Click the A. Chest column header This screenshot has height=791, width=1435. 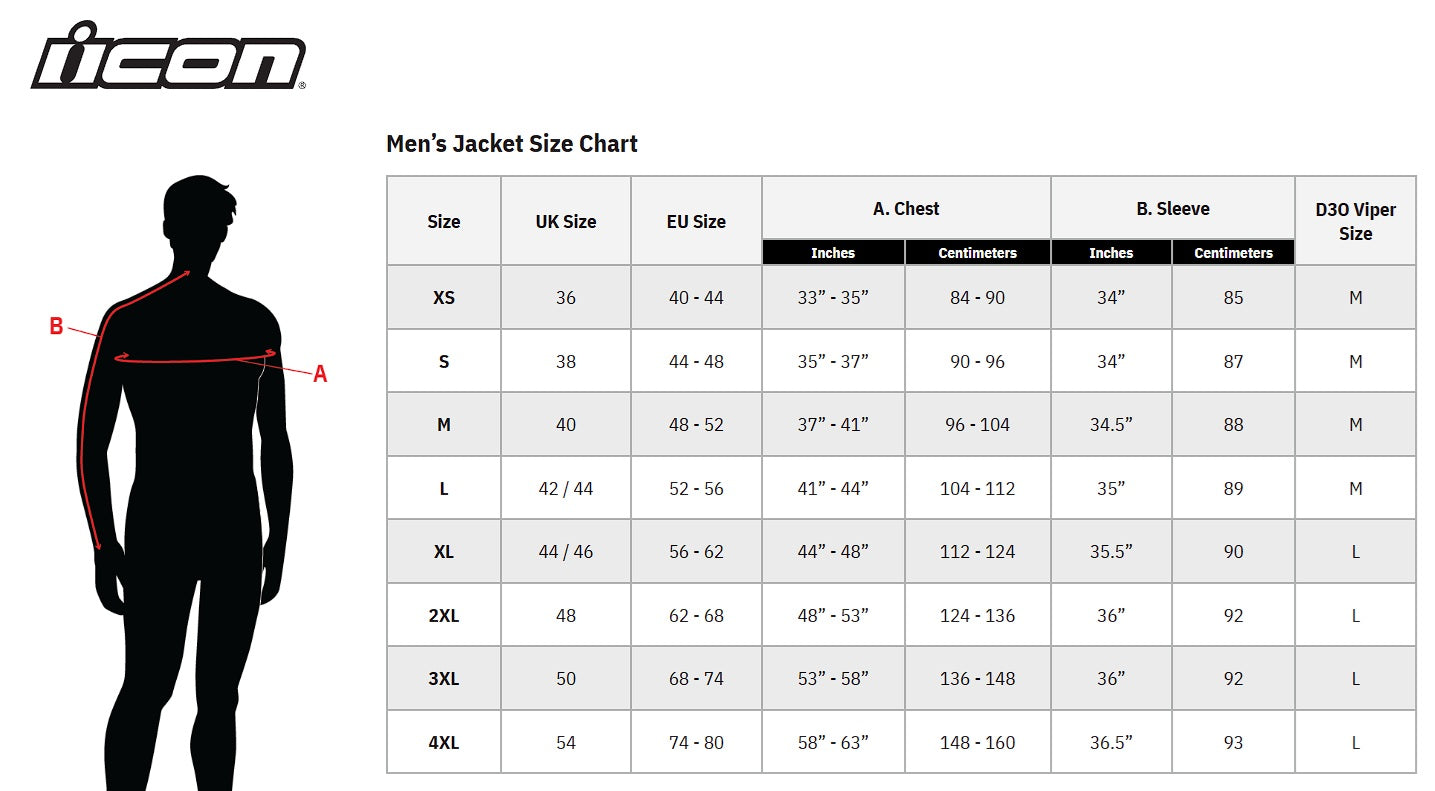[906, 208]
